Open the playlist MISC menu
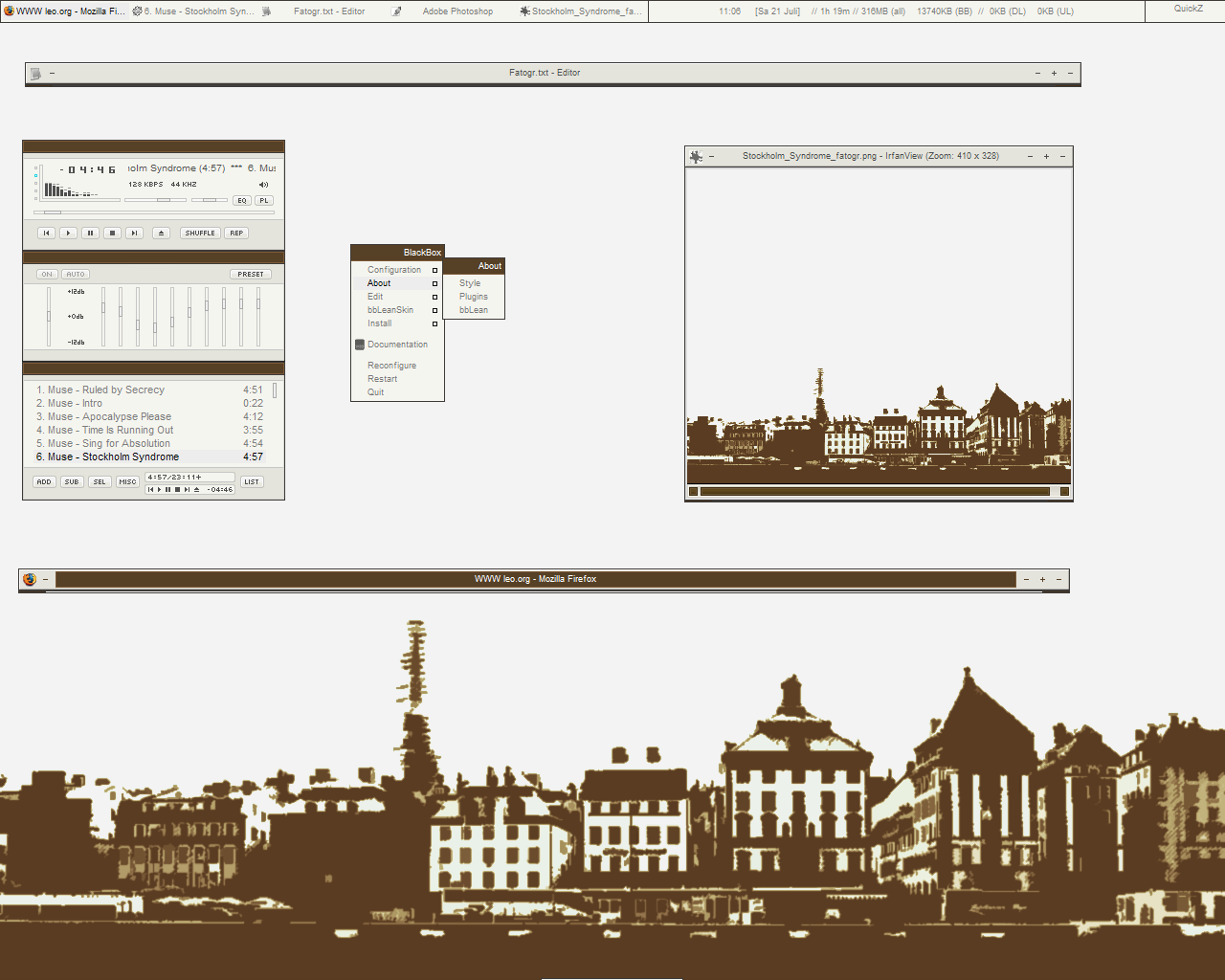This screenshot has height=980, width=1225. pos(127,481)
